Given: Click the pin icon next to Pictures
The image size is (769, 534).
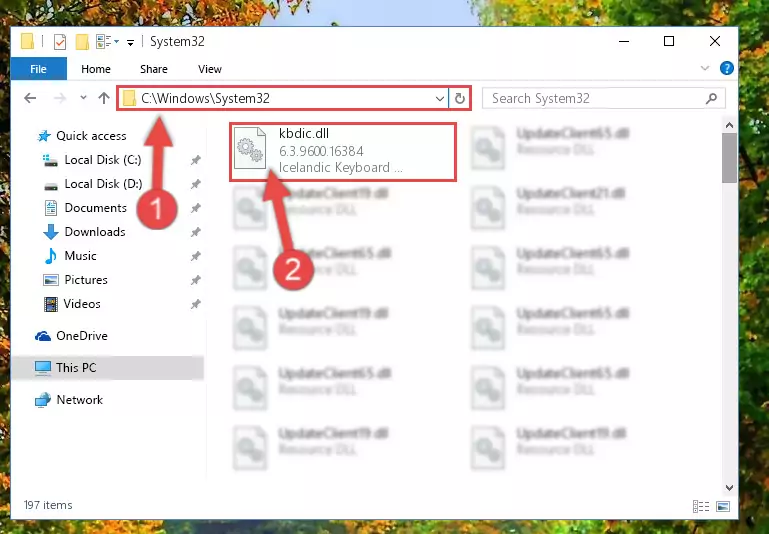Looking at the screenshot, I should click(x=196, y=280).
